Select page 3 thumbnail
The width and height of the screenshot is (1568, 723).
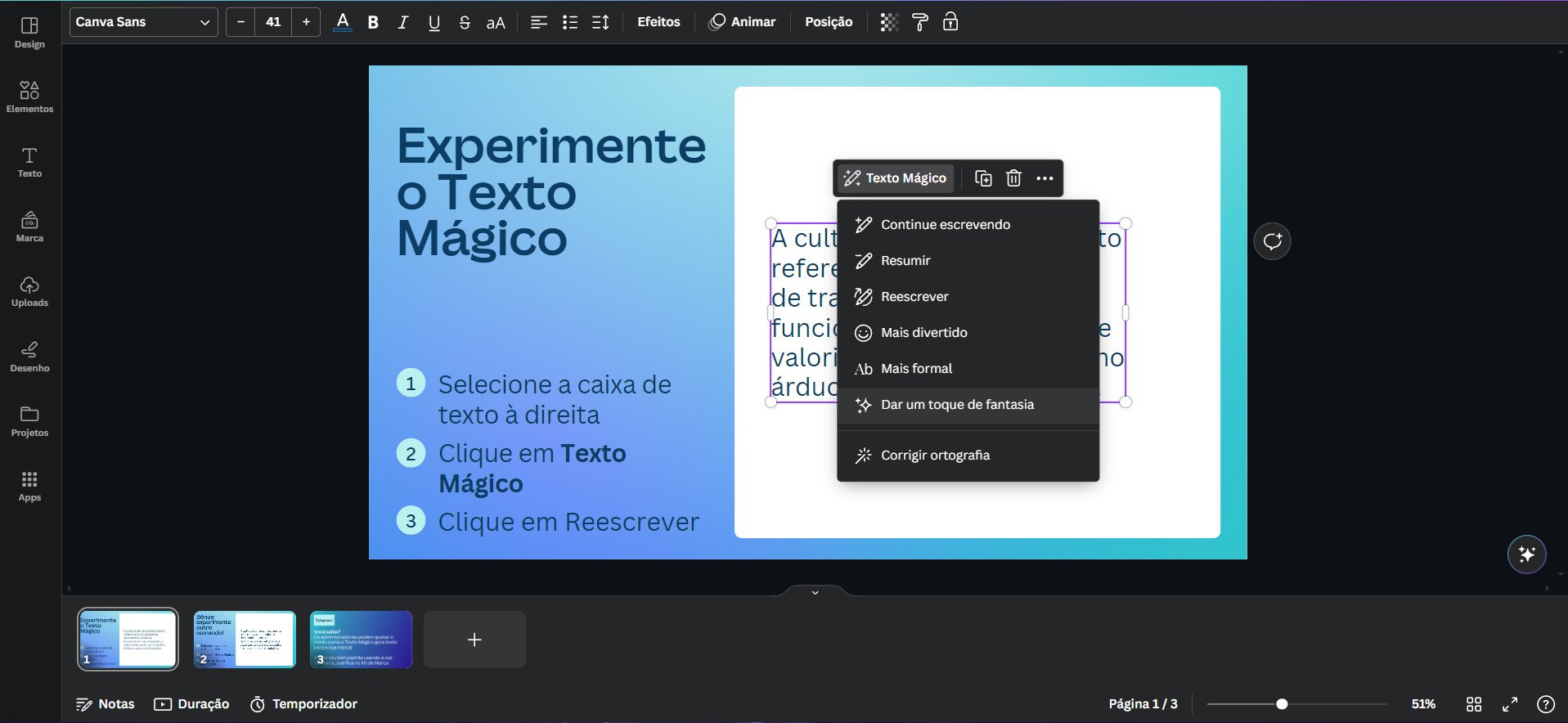click(361, 640)
